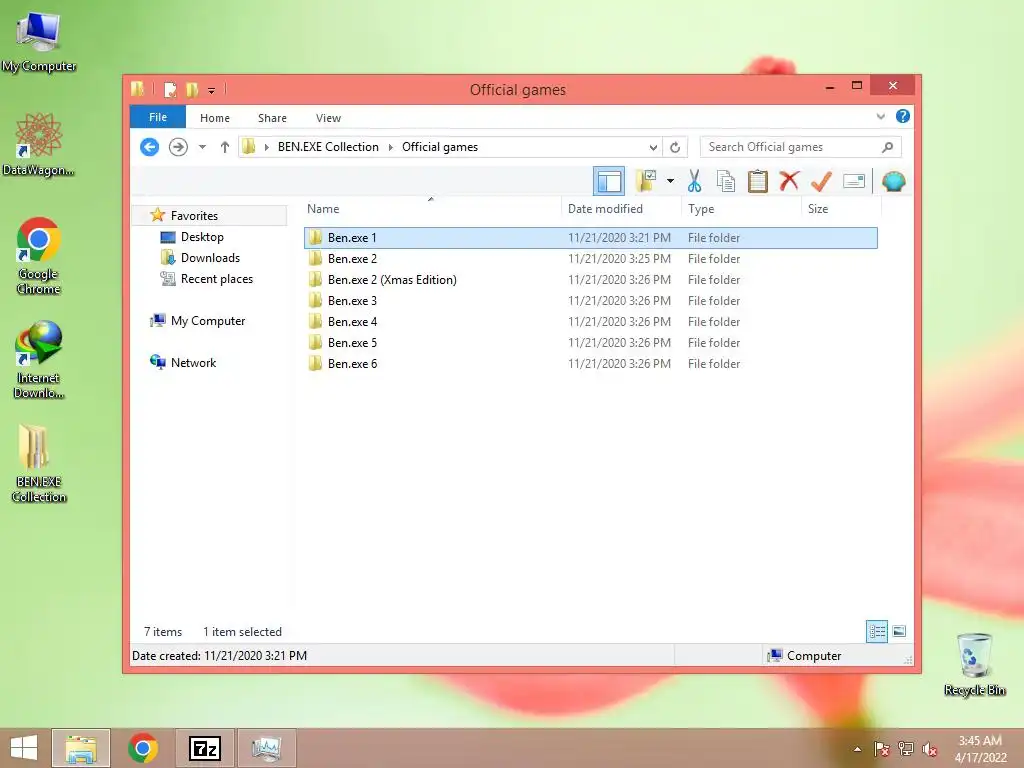Open the dropdown arrow beside folder options
The width and height of the screenshot is (1024, 768).
pos(670,181)
